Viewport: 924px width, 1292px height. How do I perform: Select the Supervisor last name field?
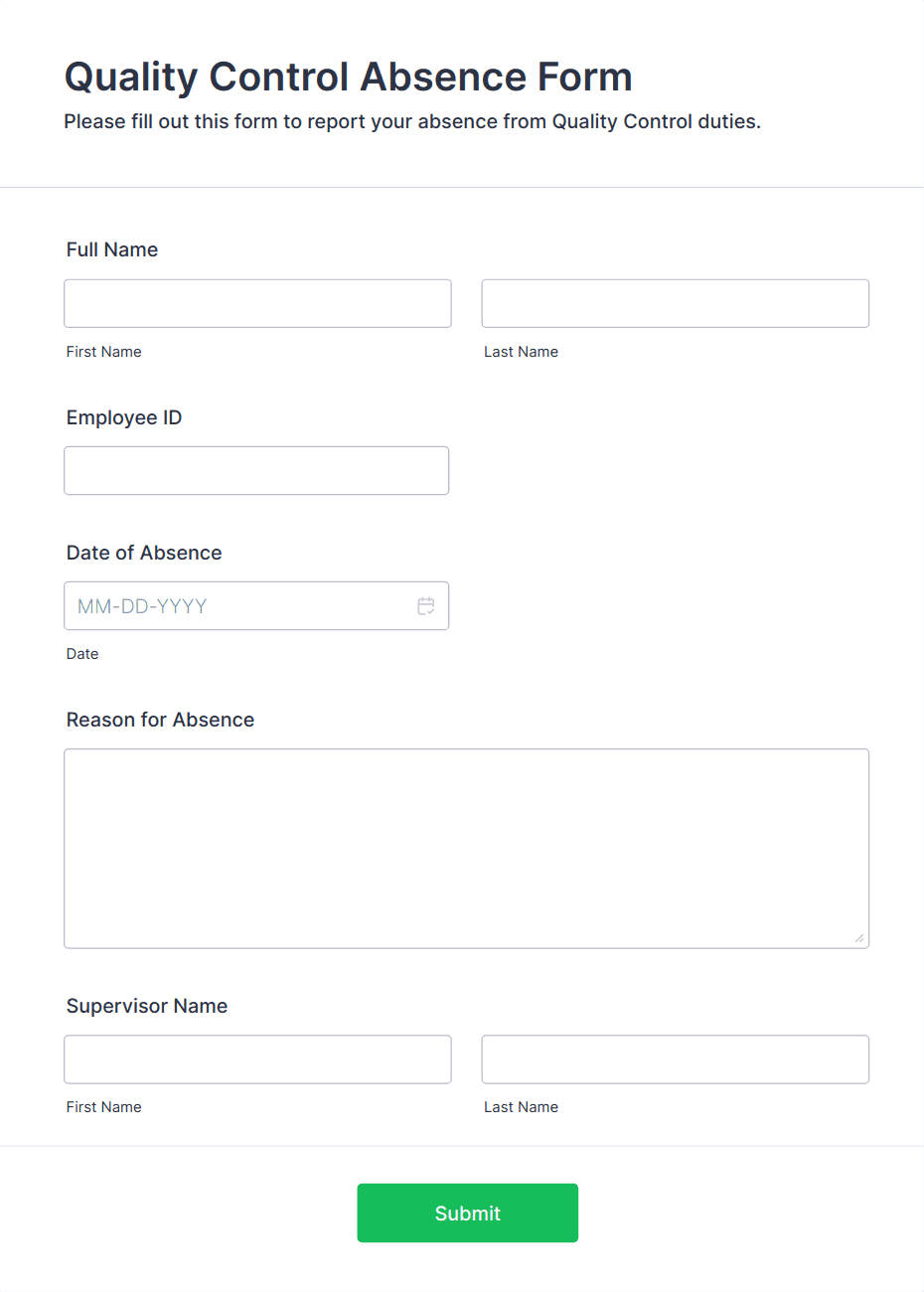675,1059
